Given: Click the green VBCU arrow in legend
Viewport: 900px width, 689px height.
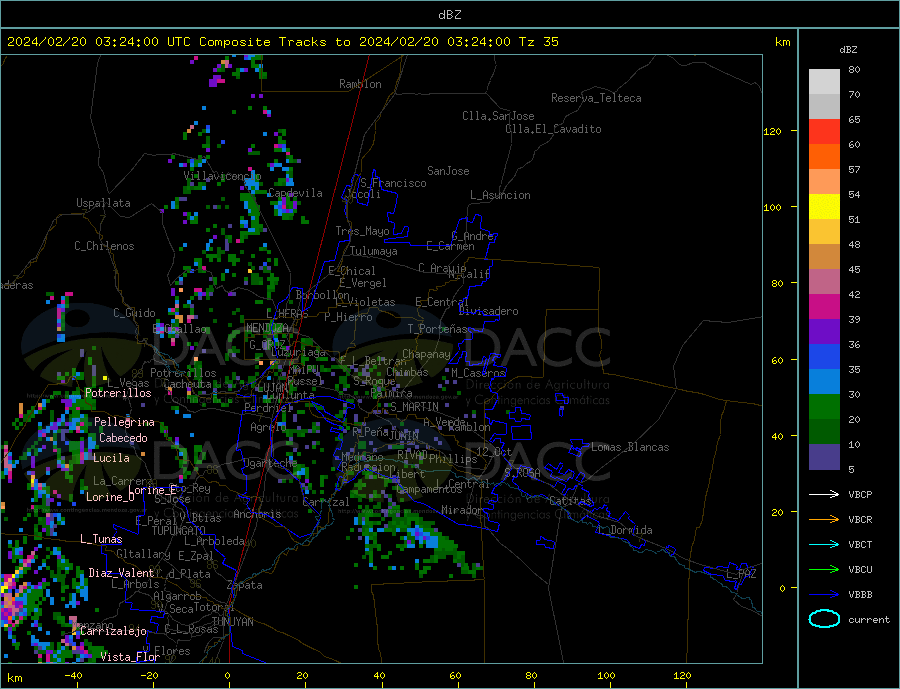Looking at the screenshot, I should pos(824,570).
